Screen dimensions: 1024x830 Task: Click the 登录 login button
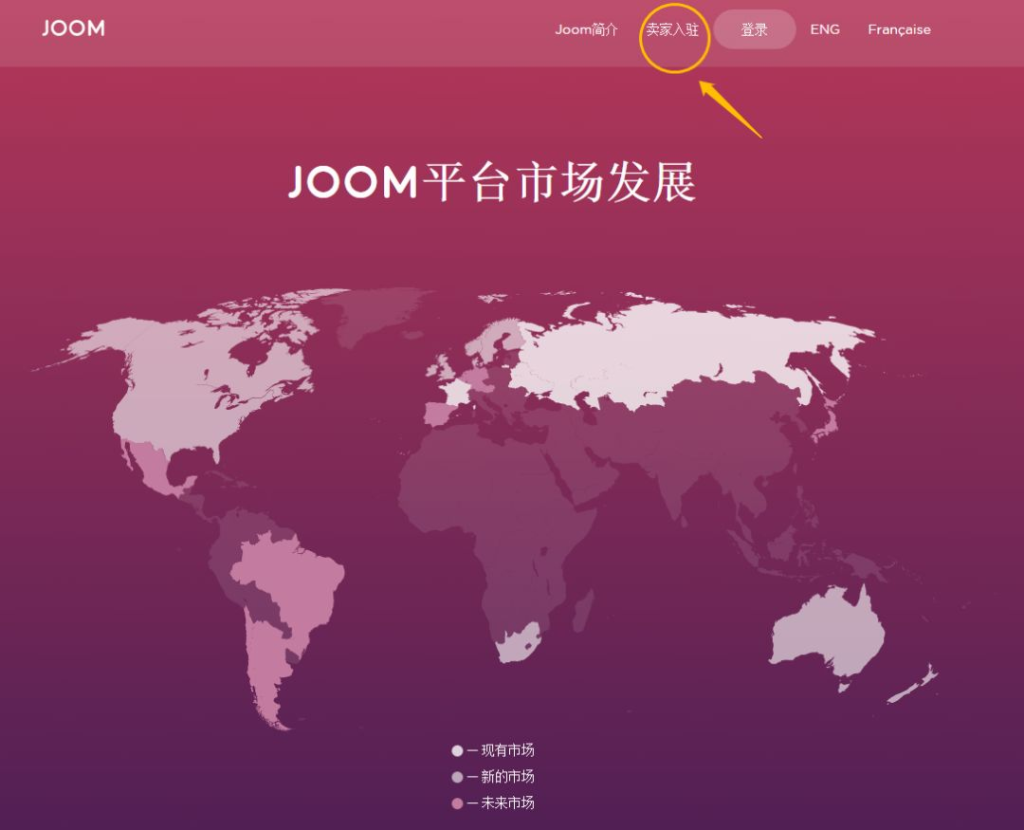(x=754, y=29)
